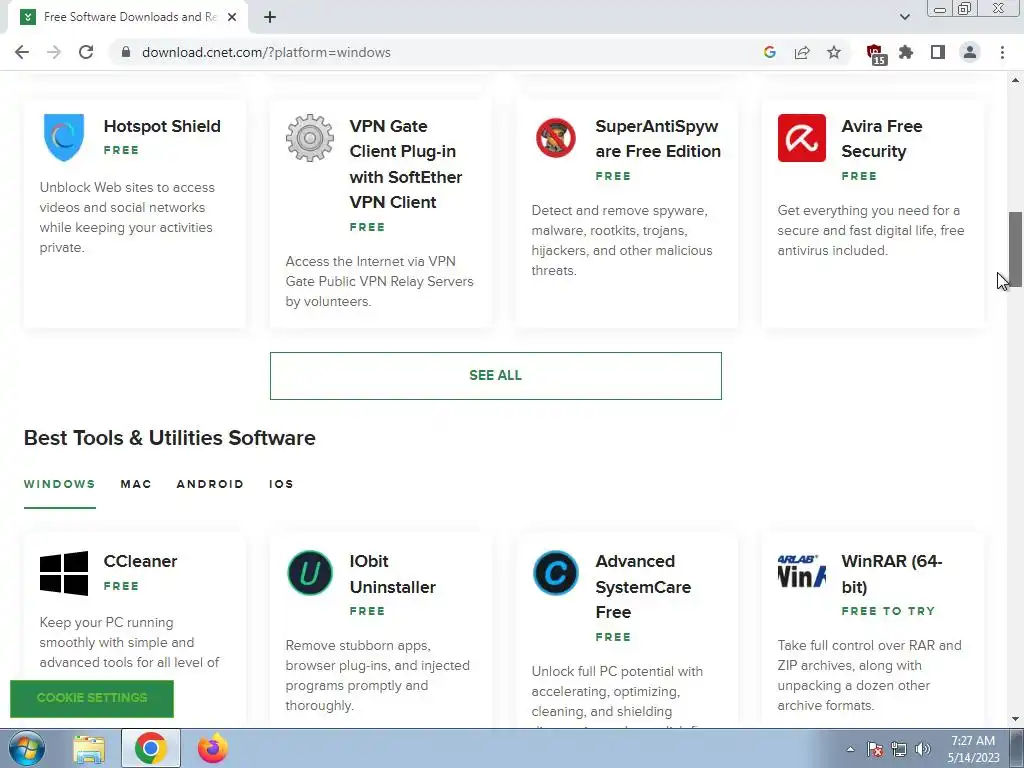Open the Chrome three-dot menu

[x=1002, y=52]
